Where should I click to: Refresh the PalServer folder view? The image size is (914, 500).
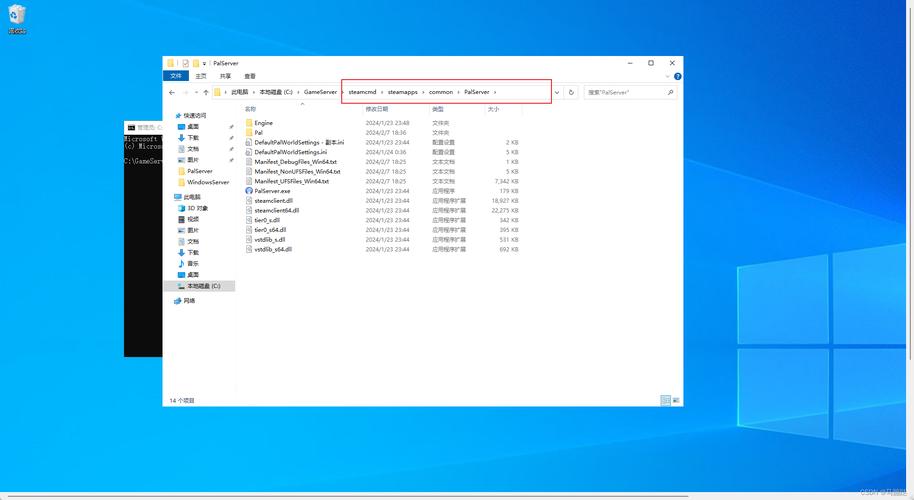[x=571, y=92]
